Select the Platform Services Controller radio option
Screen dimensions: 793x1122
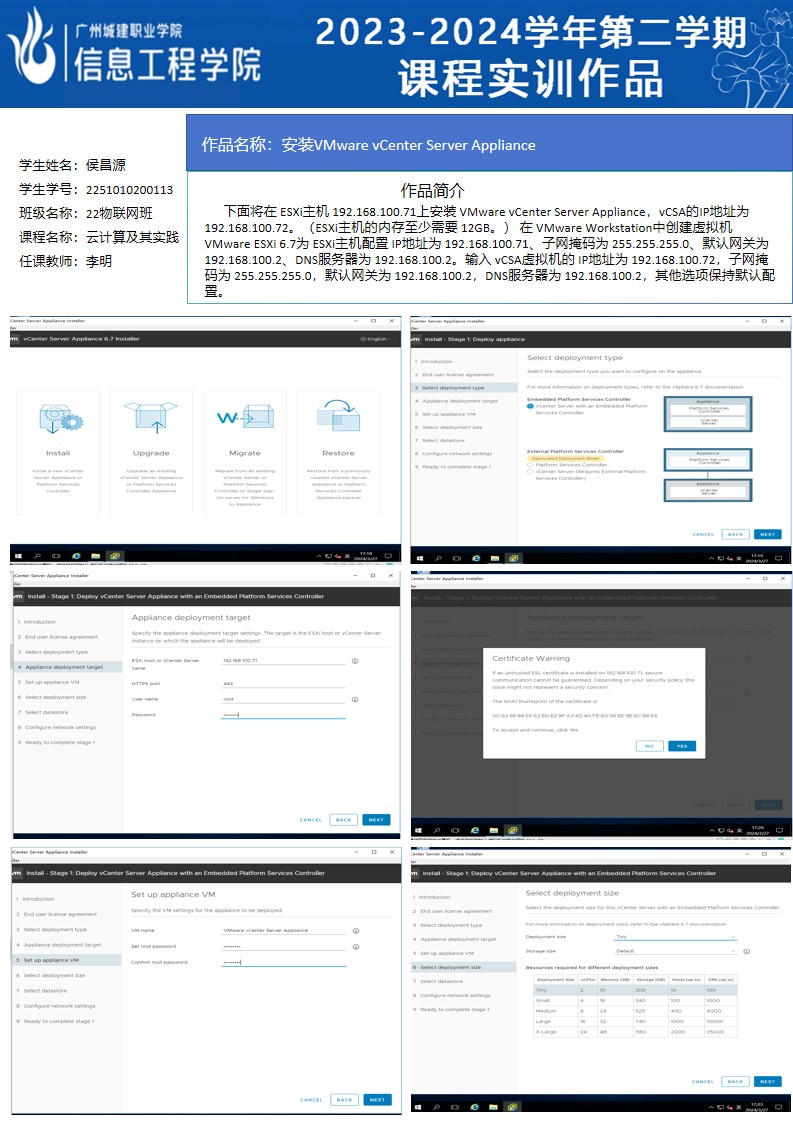[530, 465]
